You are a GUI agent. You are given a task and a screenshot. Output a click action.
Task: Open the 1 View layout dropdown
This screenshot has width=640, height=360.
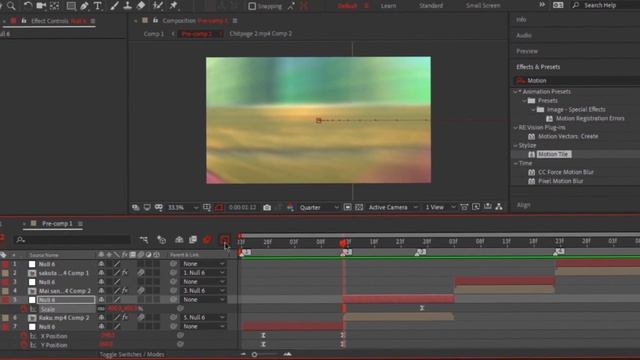pyautogui.click(x=440, y=207)
